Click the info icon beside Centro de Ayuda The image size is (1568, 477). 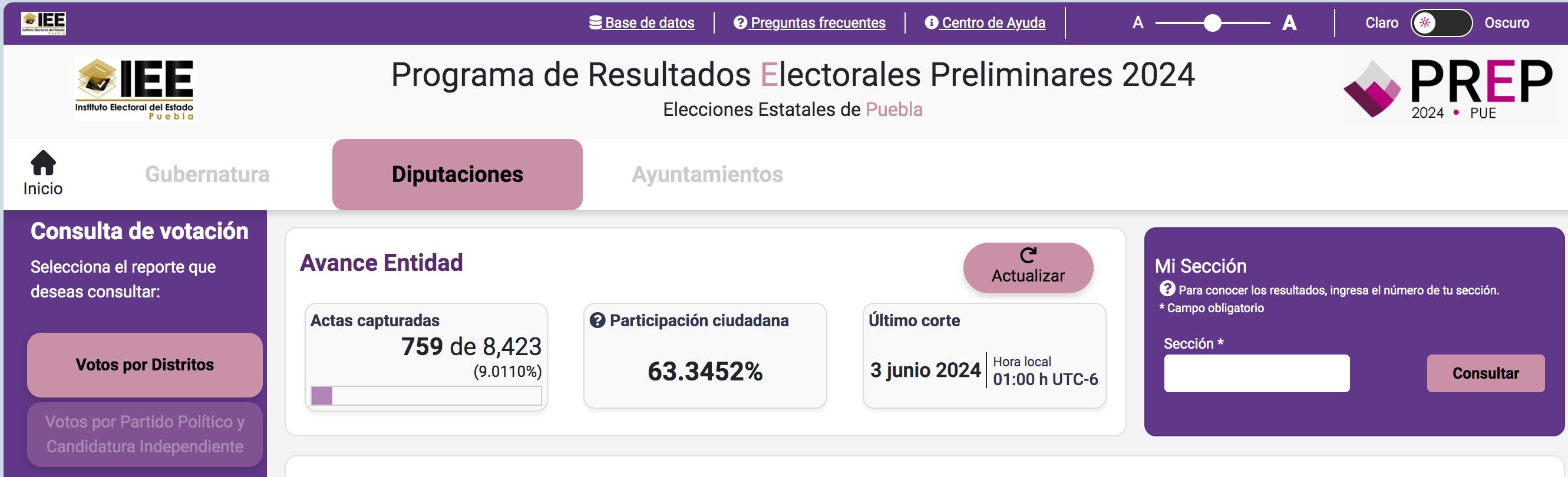click(931, 22)
